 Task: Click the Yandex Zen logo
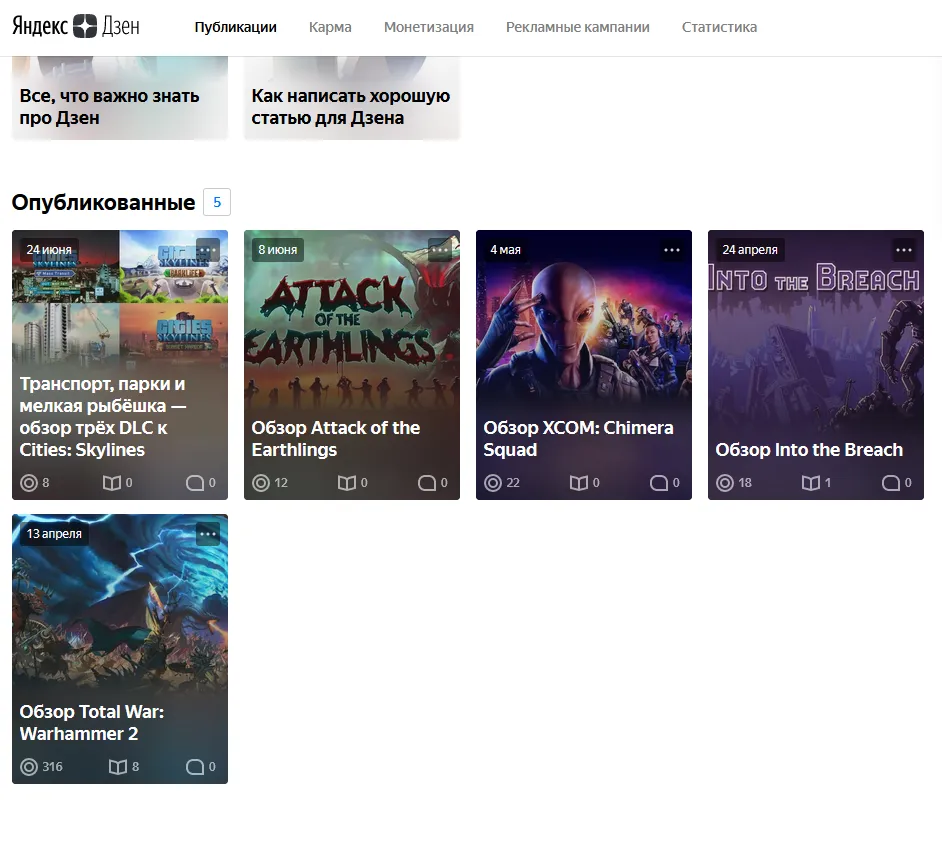[x=76, y=27]
